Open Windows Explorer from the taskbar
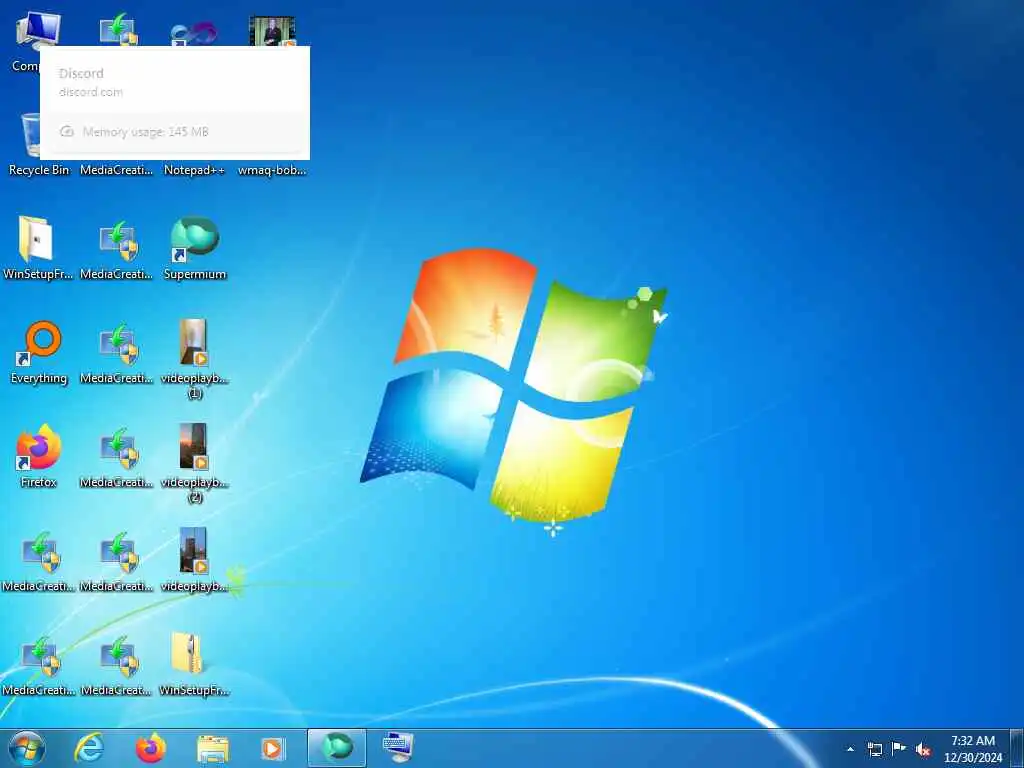Image resolution: width=1024 pixels, height=768 pixels. pyautogui.click(x=213, y=749)
